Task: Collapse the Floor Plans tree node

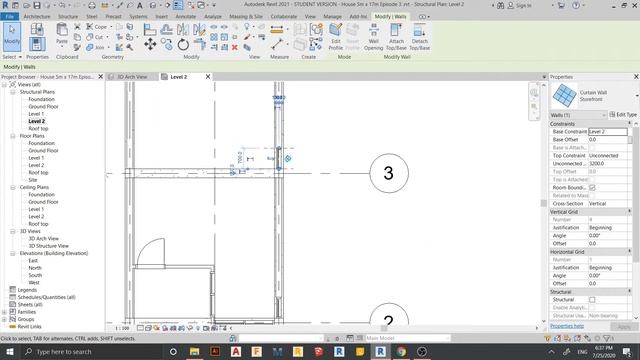Action: click(13, 136)
